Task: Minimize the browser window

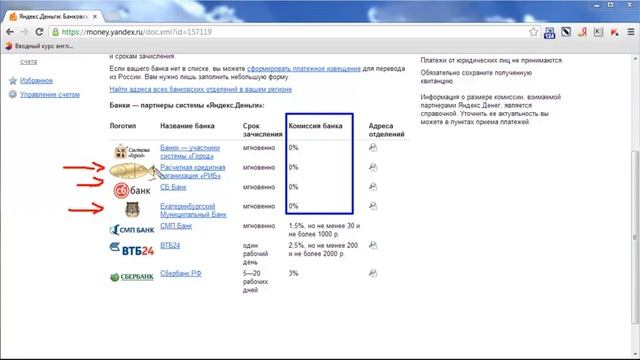Action: click(597, 5)
